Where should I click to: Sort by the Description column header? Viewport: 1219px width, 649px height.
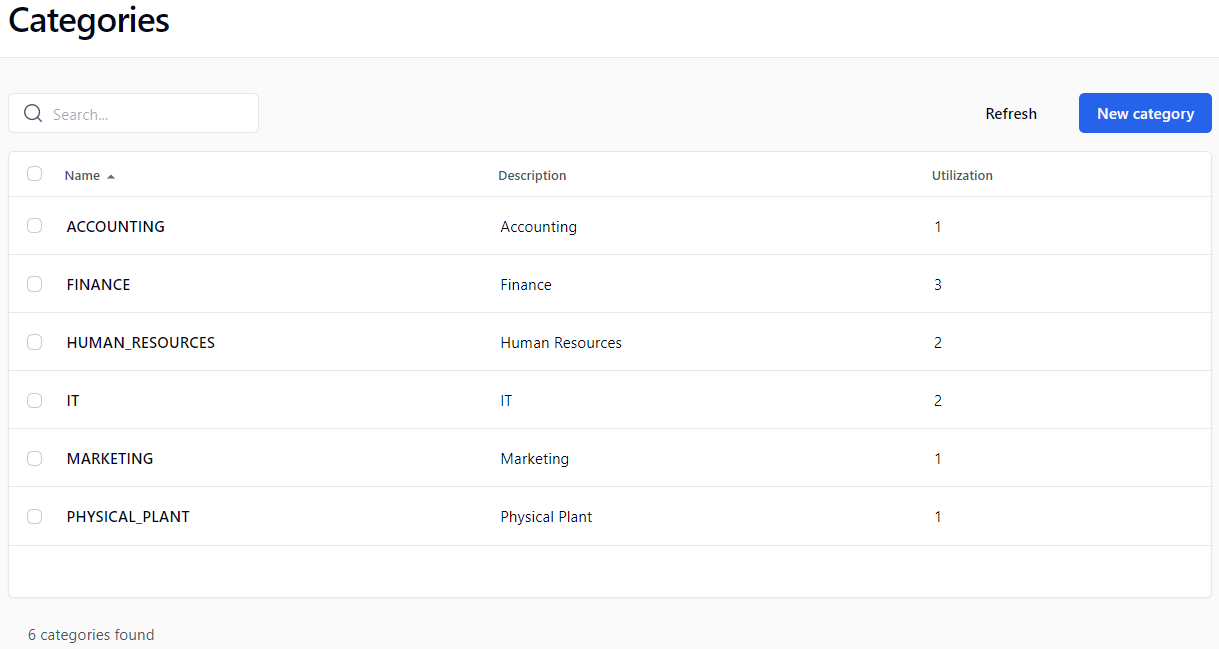[x=532, y=176]
